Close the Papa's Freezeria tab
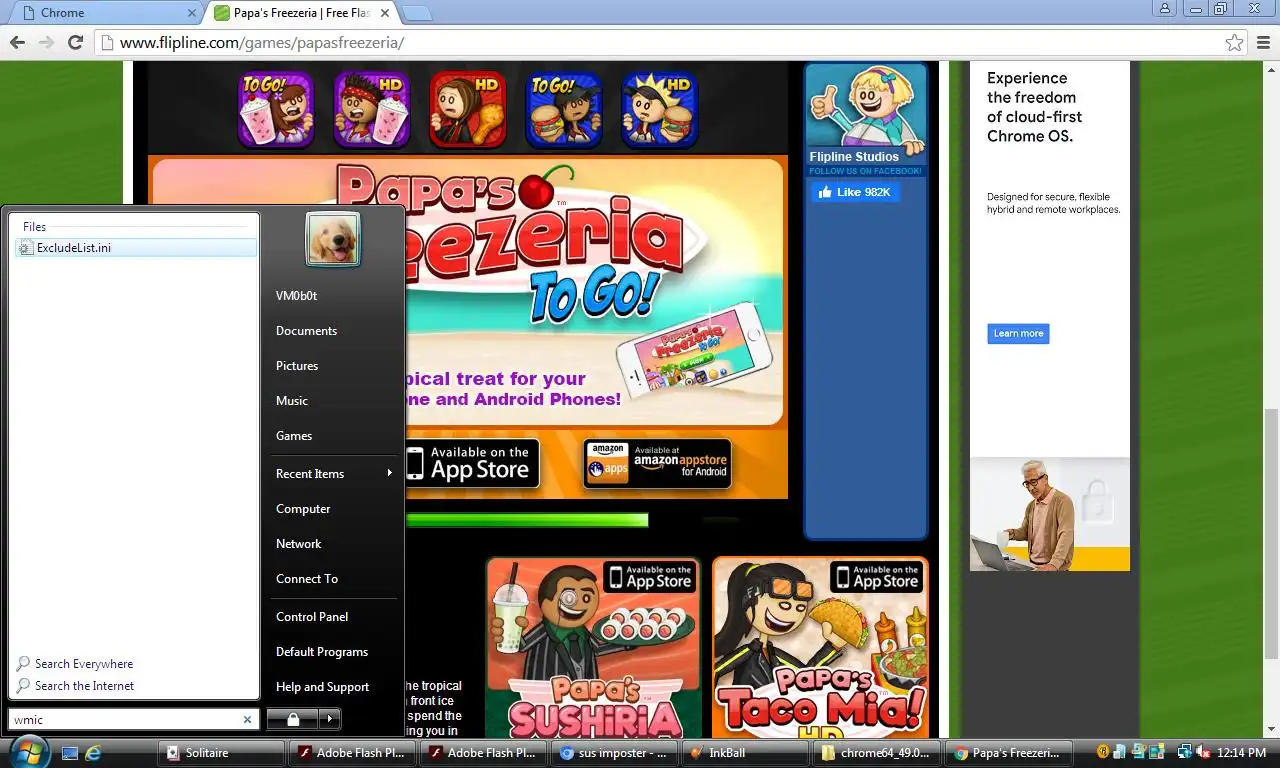 [385, 13]
